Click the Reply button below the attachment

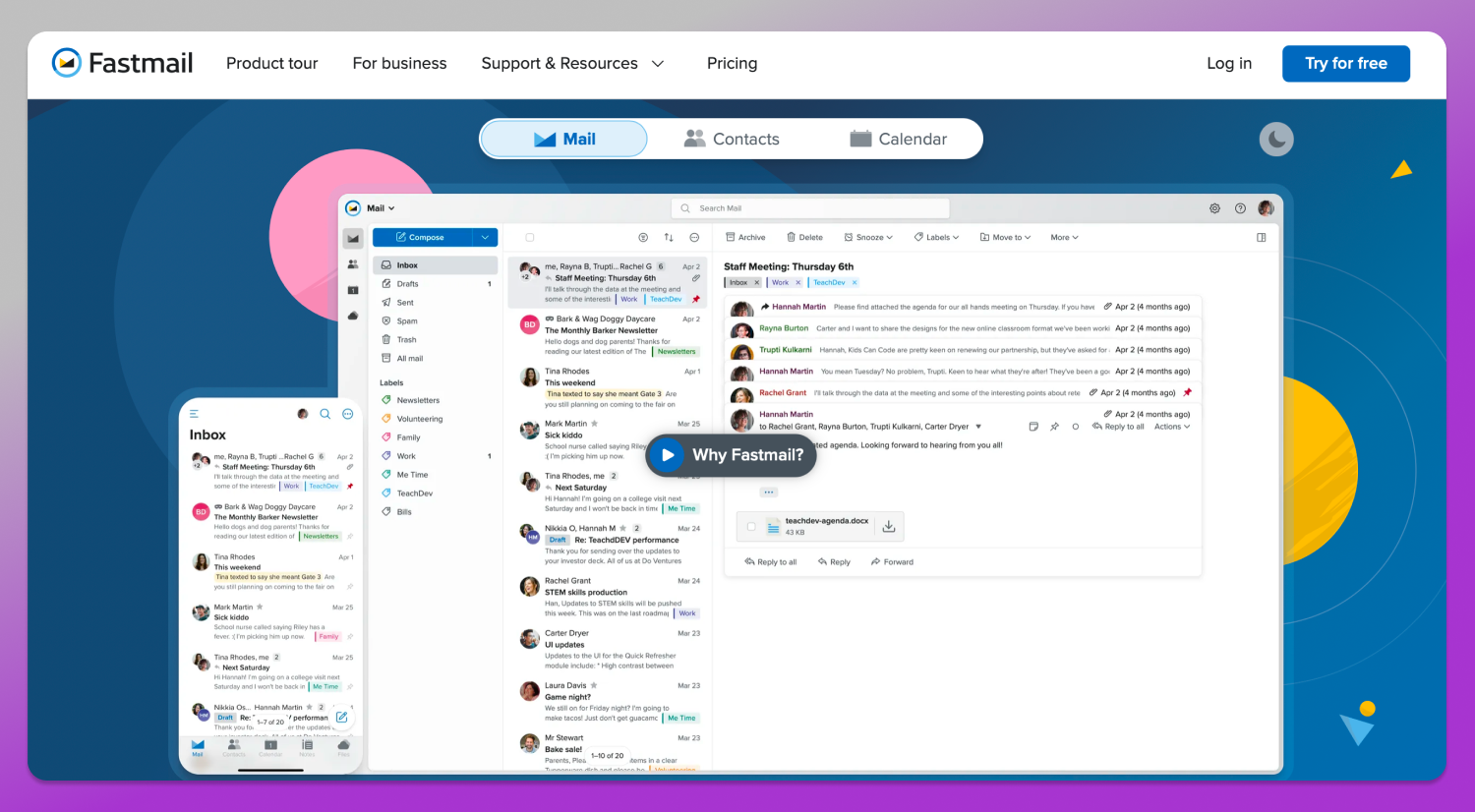point(834,562)
